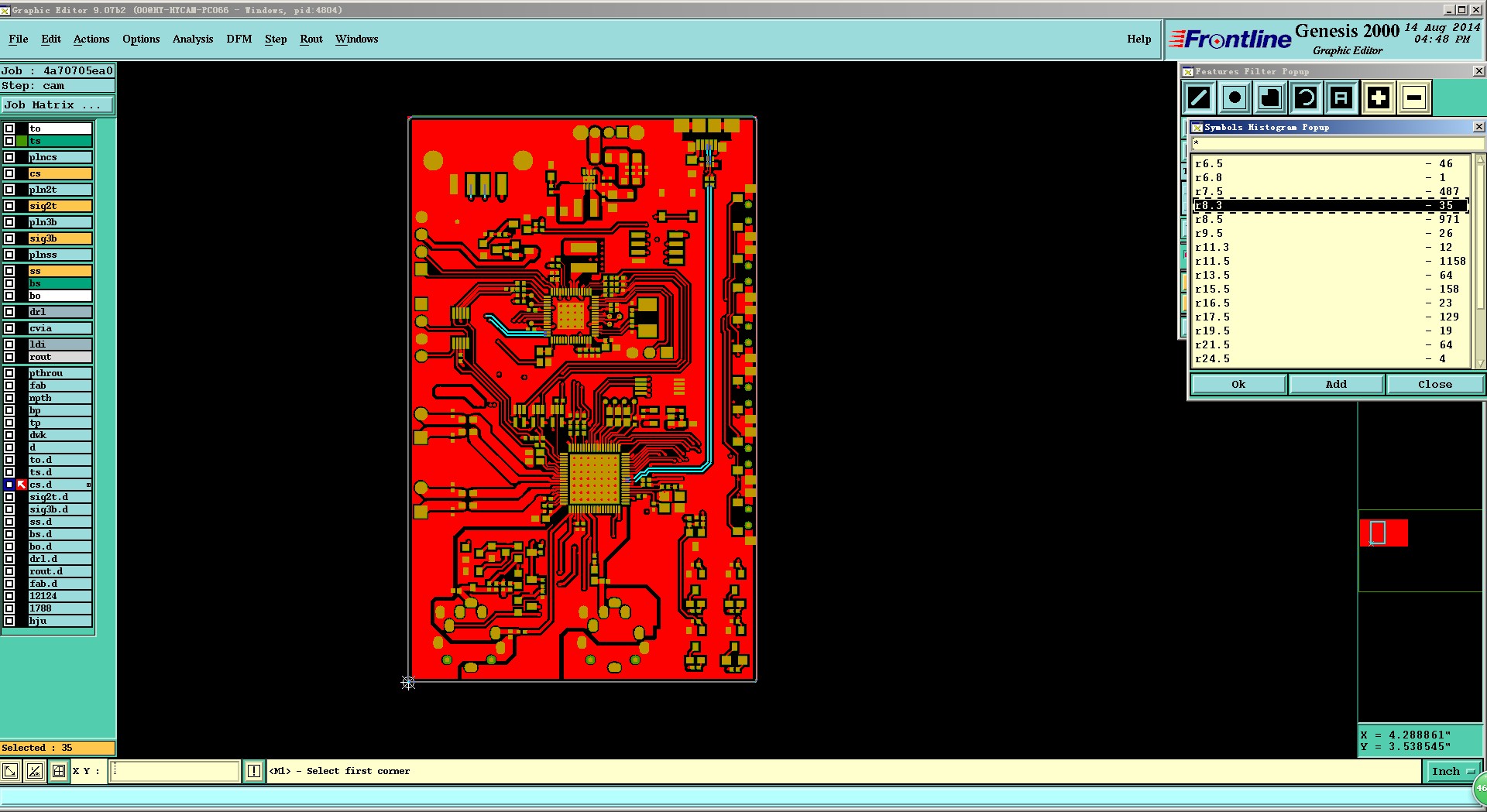Select histogram row r11.5
Image resolution: width=1487 pixels, height=812 pixels.
point(1331,262)
